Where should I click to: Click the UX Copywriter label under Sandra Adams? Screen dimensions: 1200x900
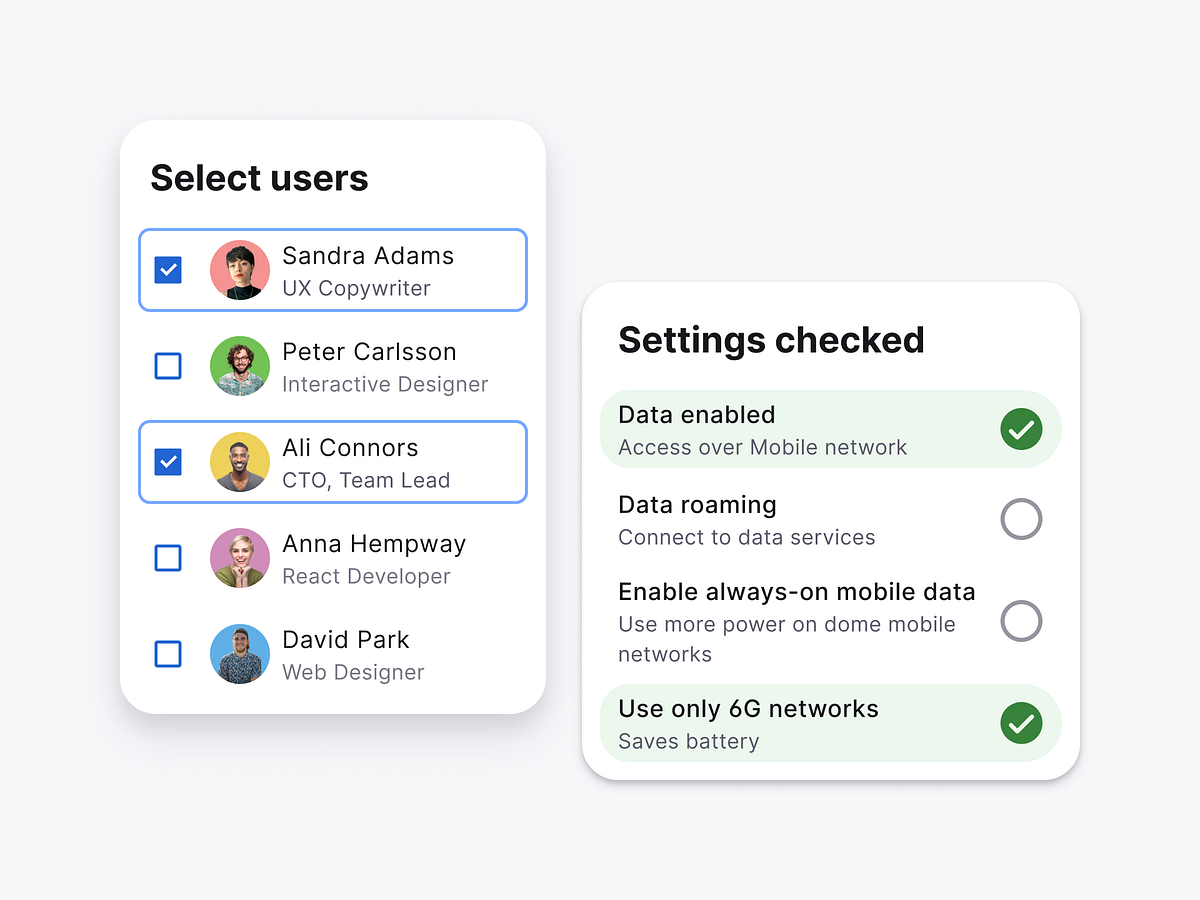357,287
